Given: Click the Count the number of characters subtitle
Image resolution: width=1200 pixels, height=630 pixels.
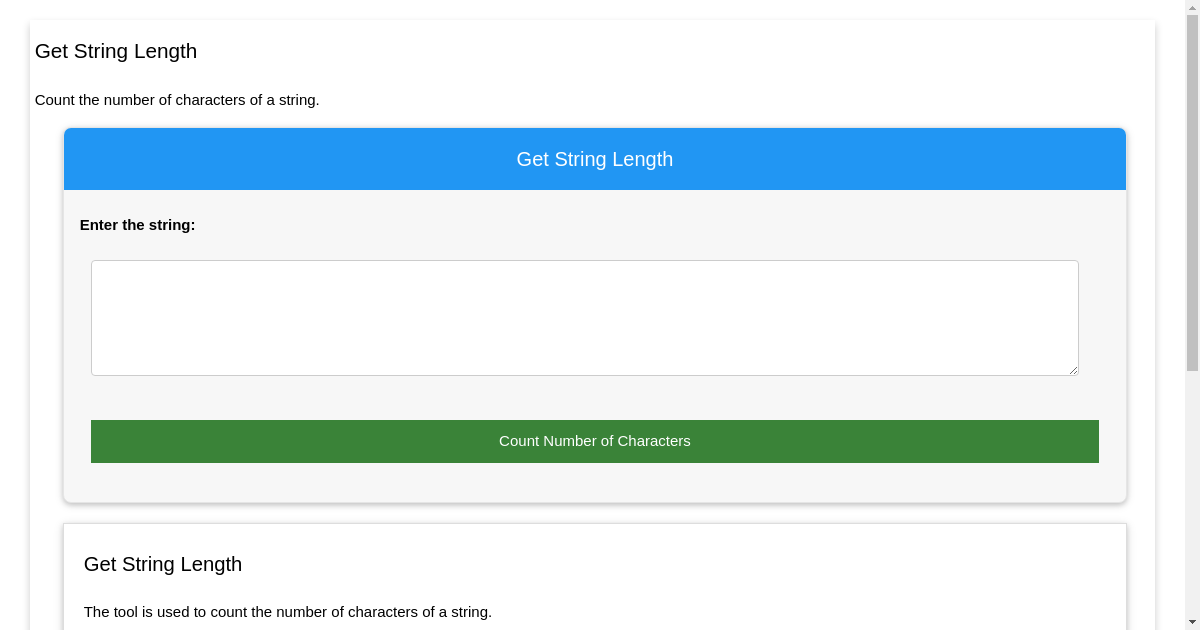Looking at the screenshot, I should click(x=177, y=100).
